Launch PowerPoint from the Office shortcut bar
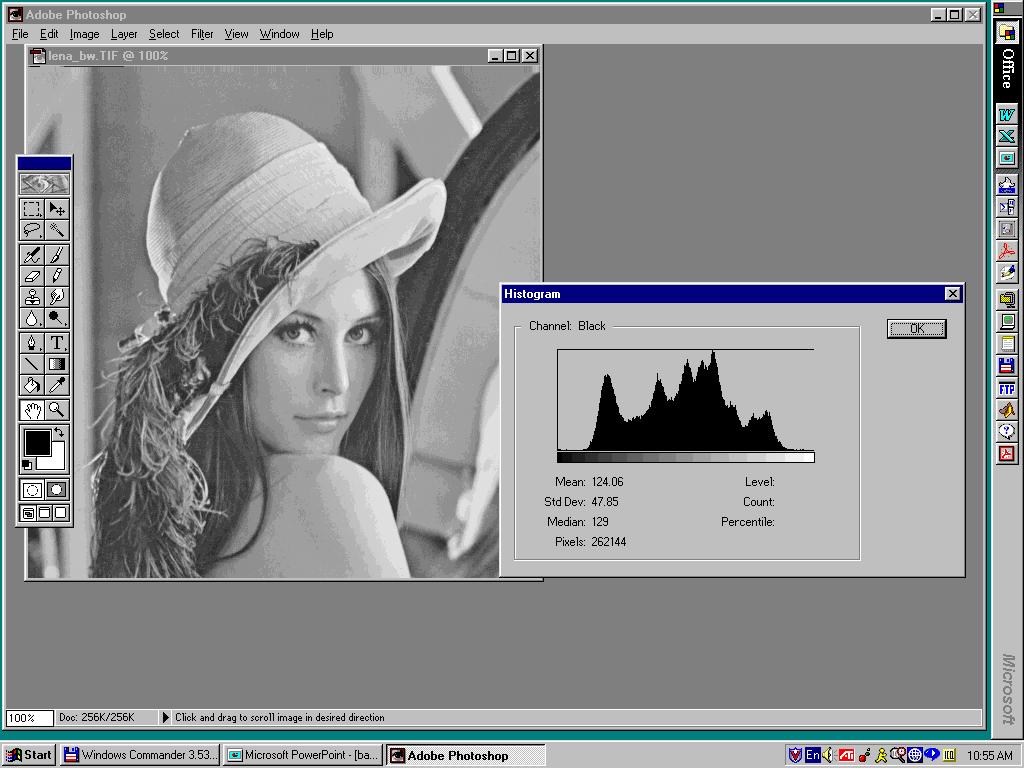Viewport: 1024px width, 768px height. tap(1006, 157)
